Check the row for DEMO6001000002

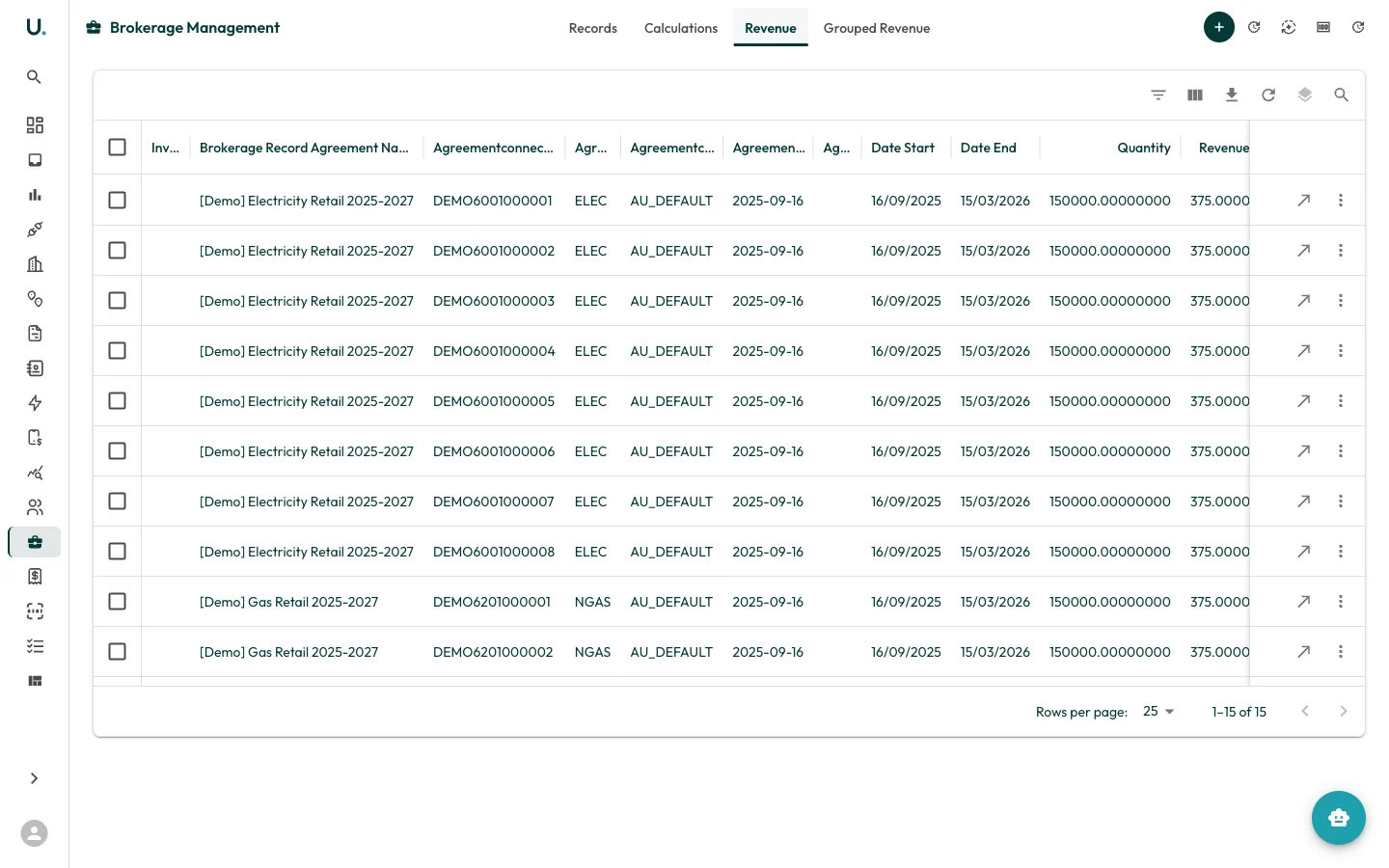(x=118, y=251)
